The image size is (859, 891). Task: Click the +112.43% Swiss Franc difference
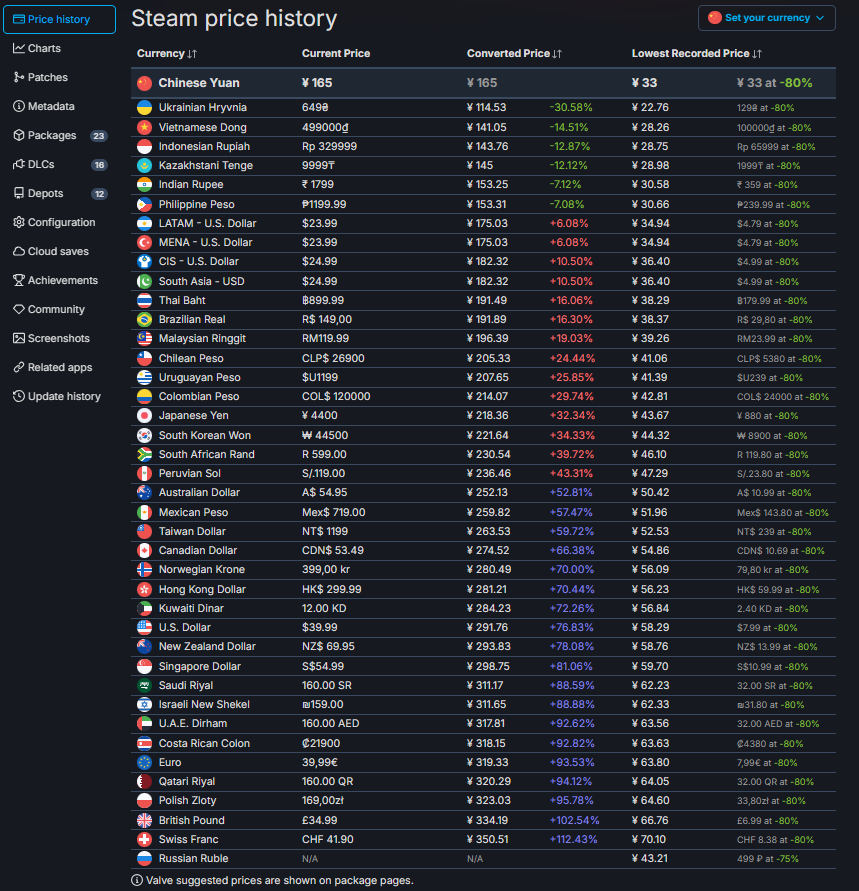pyautogui.click(x=573, y=839)
